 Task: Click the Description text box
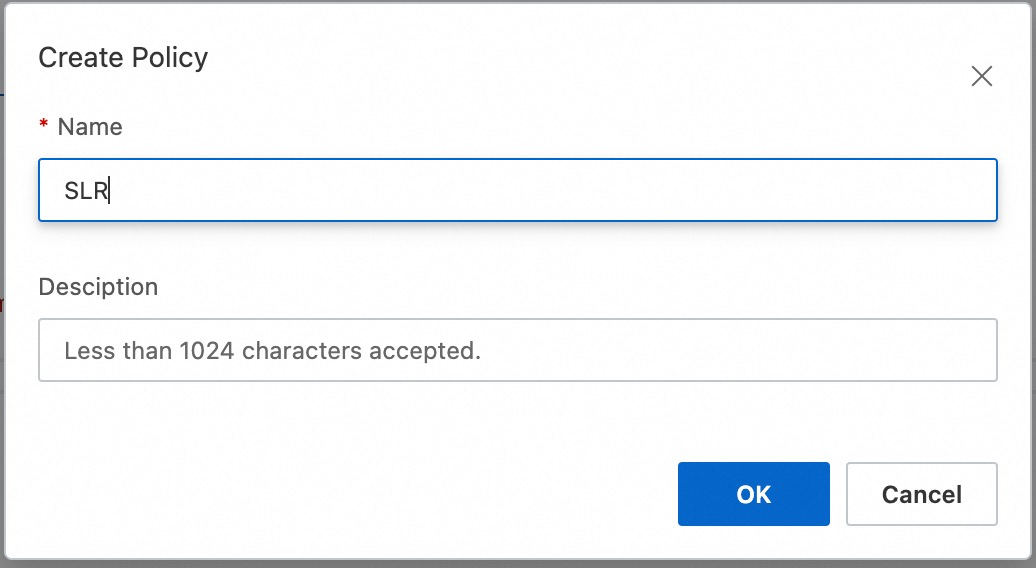[x=517, y=350]
